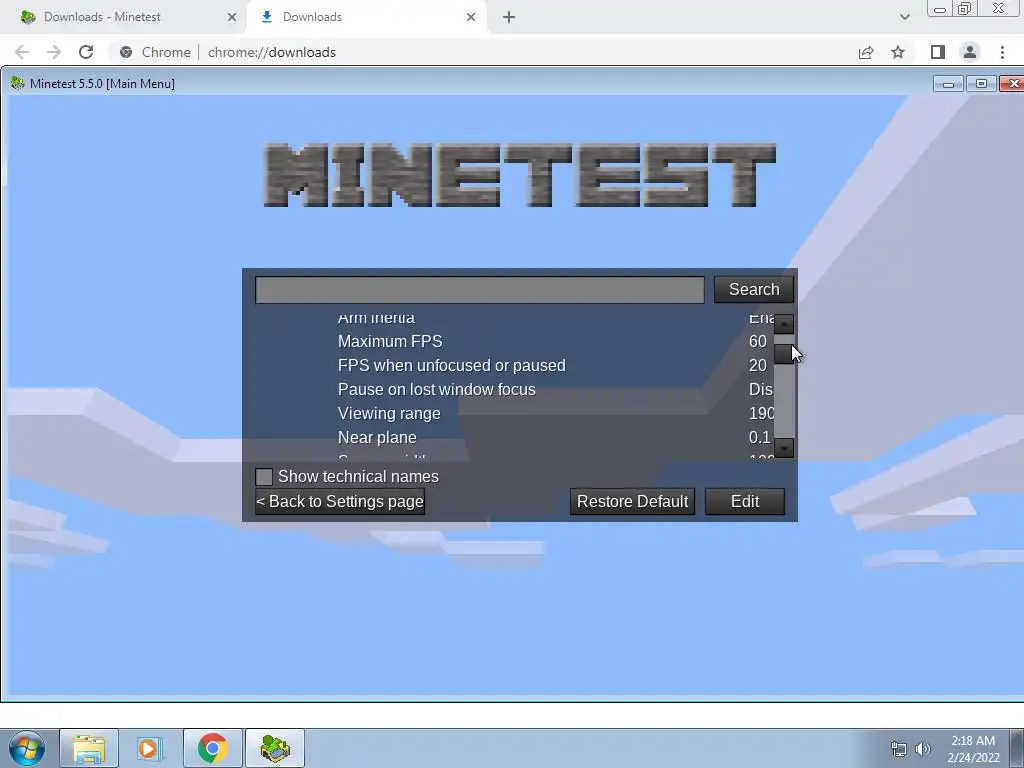Open Chrome three-dot menu
Screen dimensions: 1024x768
click(1002, 52)
